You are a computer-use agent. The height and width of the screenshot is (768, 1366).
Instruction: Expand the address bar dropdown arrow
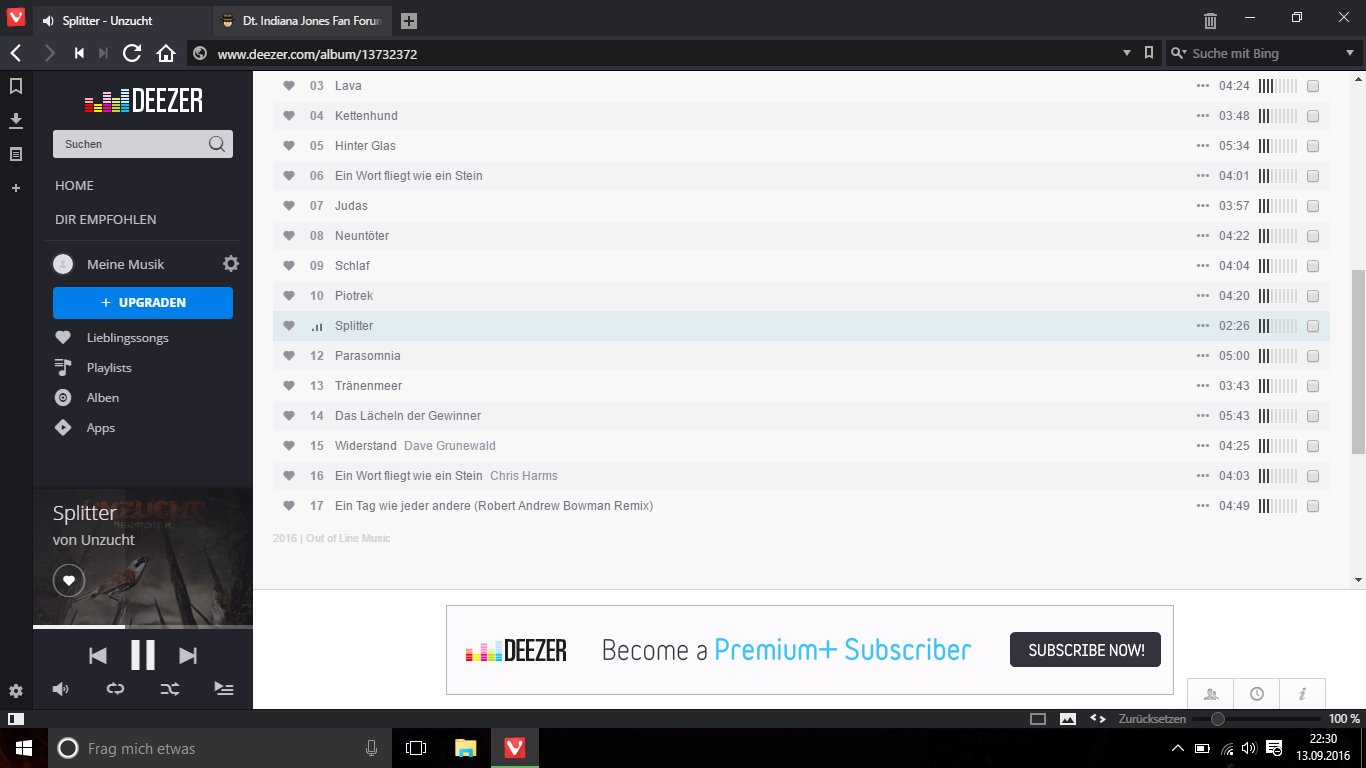click(1129, 53)
